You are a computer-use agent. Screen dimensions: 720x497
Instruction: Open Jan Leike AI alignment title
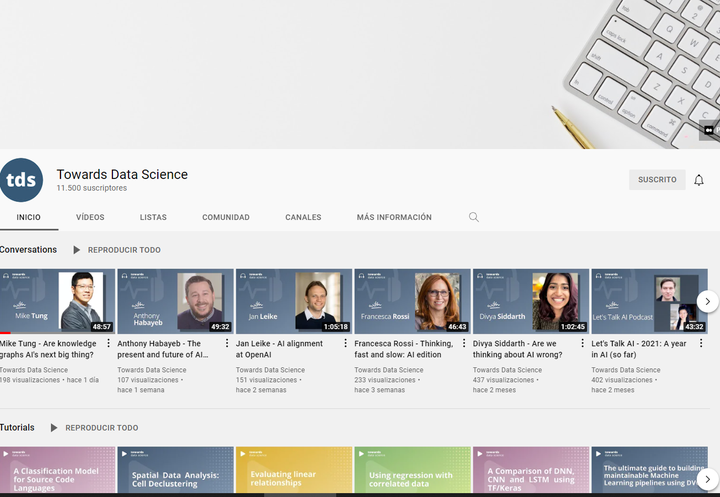pos(279,349)
